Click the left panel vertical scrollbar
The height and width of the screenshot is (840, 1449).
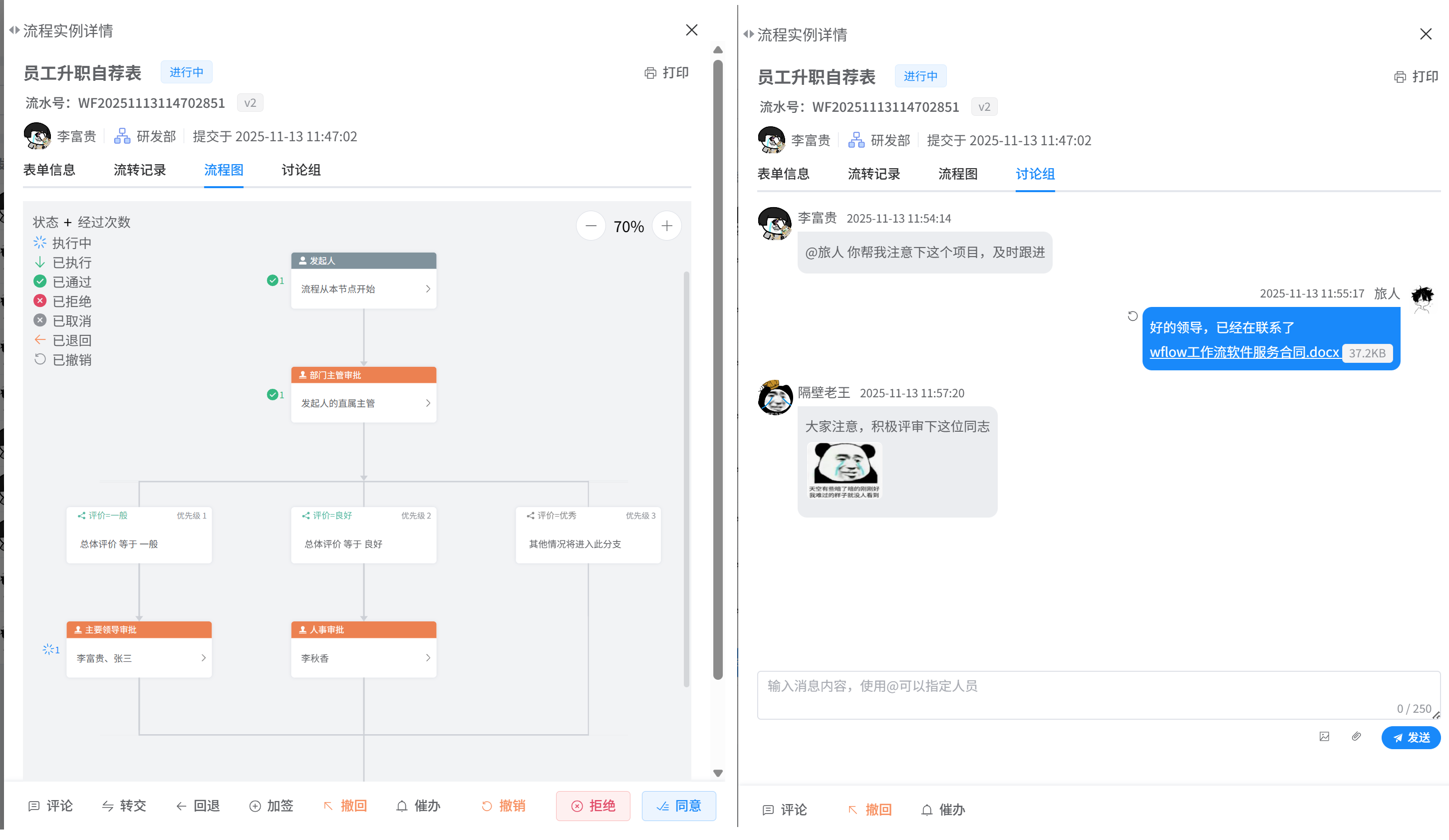(718, 368)
